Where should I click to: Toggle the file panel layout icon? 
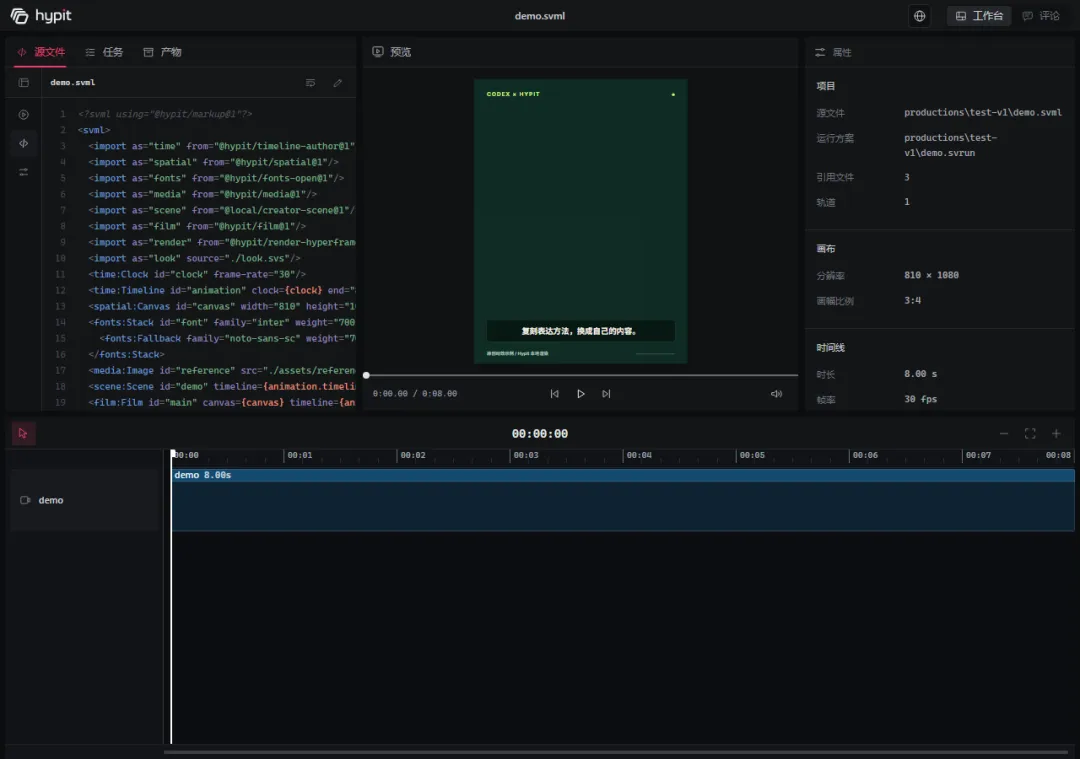pos(24,83)
